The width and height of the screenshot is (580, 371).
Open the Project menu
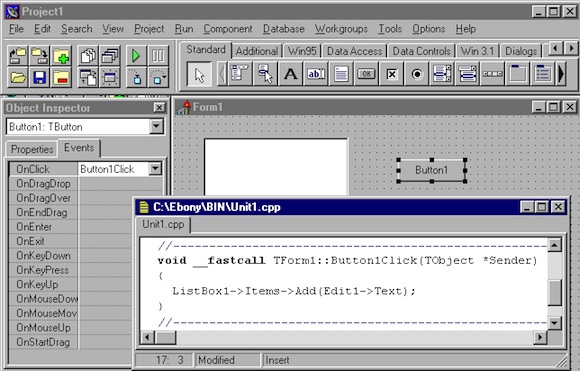coord(149,29)
